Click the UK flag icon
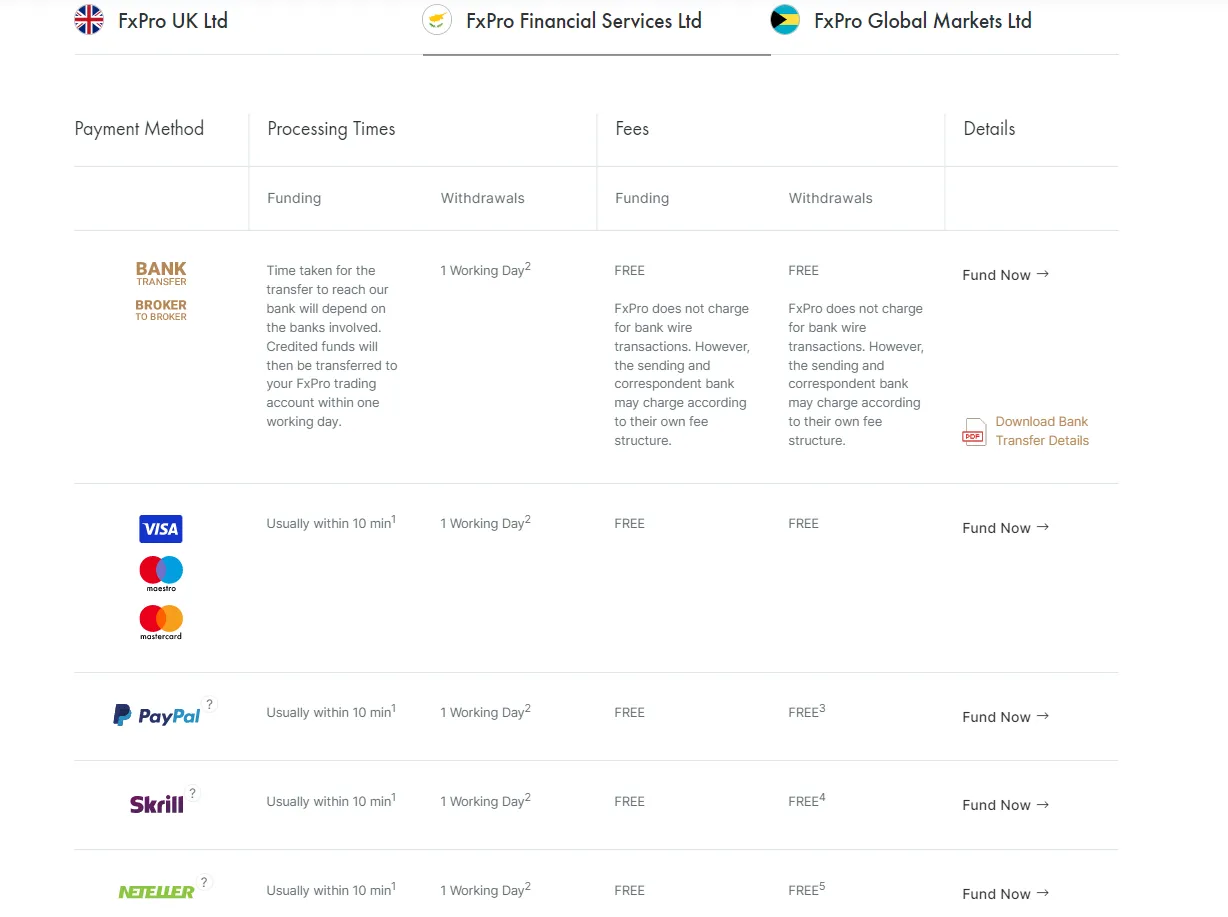Viewport: 1228px width, 917px height. [89, 20]
